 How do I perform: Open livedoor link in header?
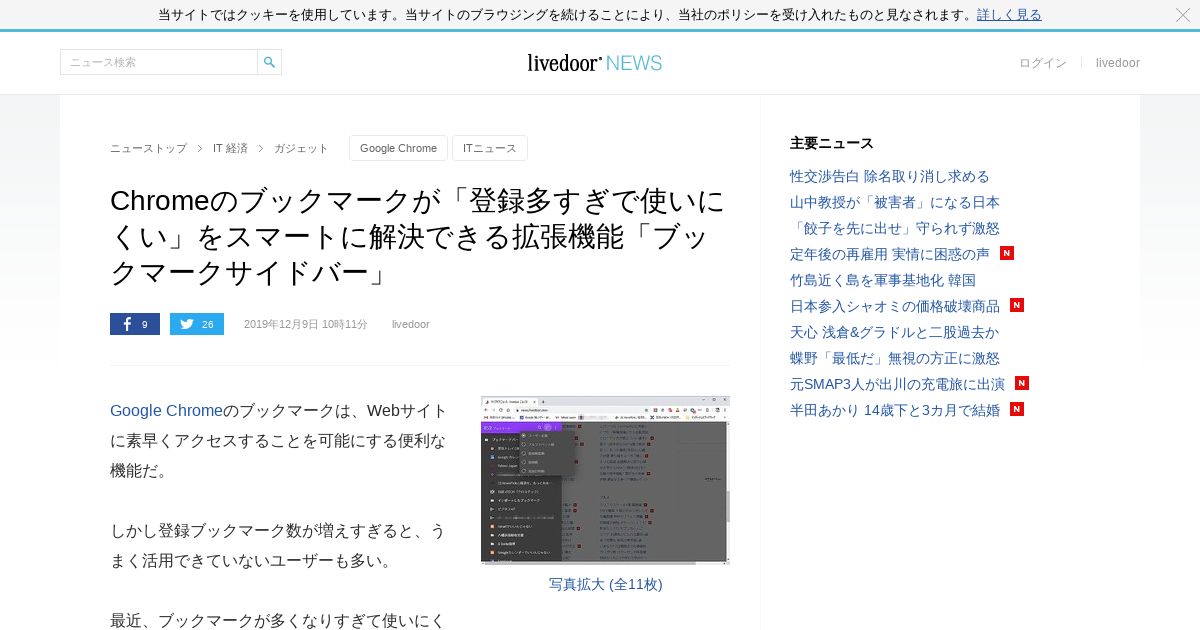coord(1118,63)
